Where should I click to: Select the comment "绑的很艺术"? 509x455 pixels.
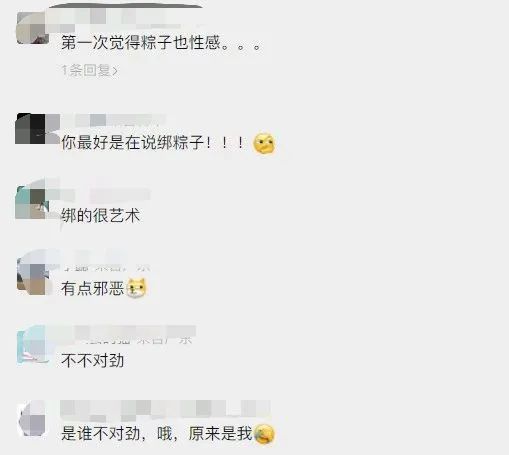[x=100, y=215]
